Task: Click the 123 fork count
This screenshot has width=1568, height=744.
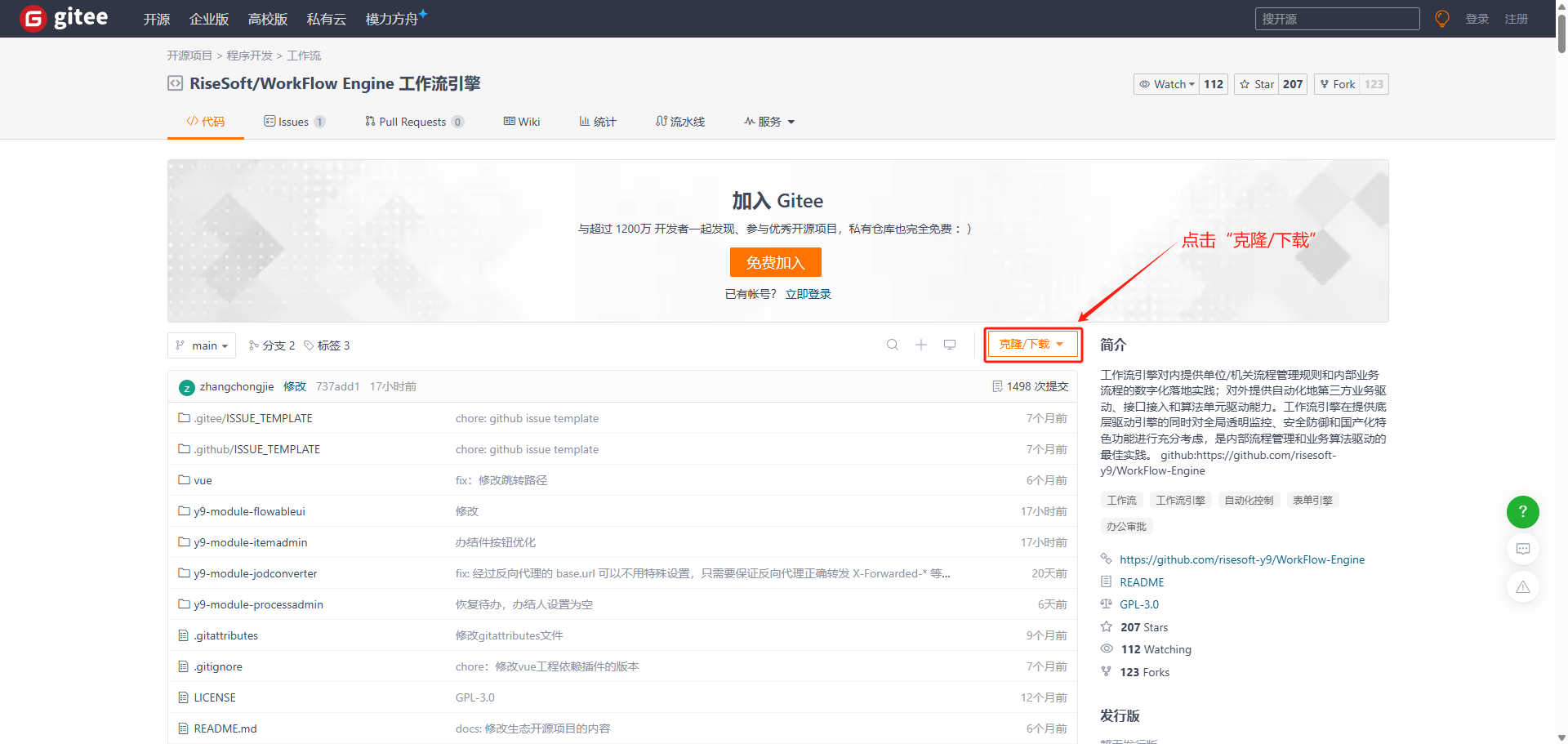Action: pos(1374,84)
